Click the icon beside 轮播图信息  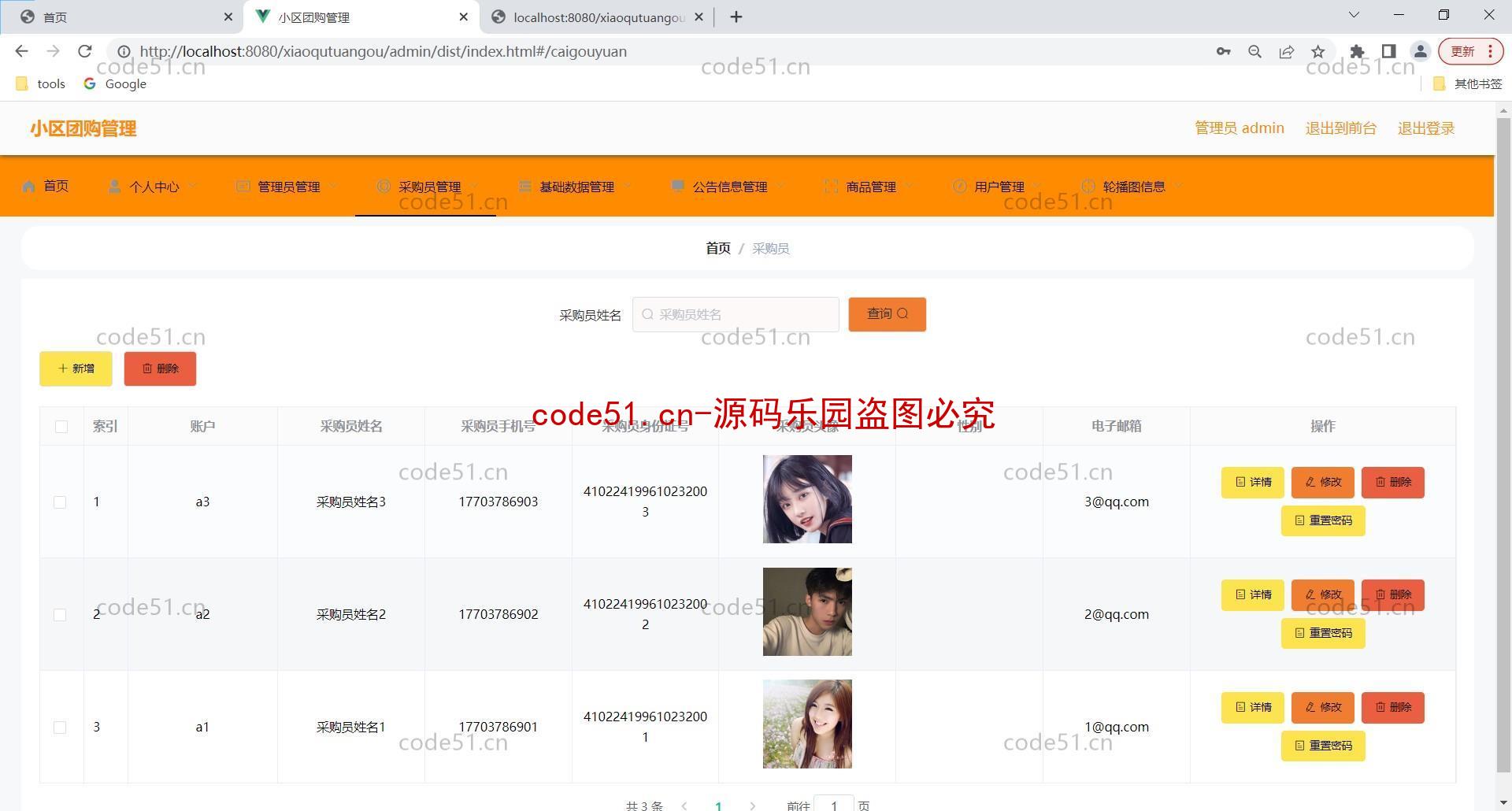[x=1088, y=187]
